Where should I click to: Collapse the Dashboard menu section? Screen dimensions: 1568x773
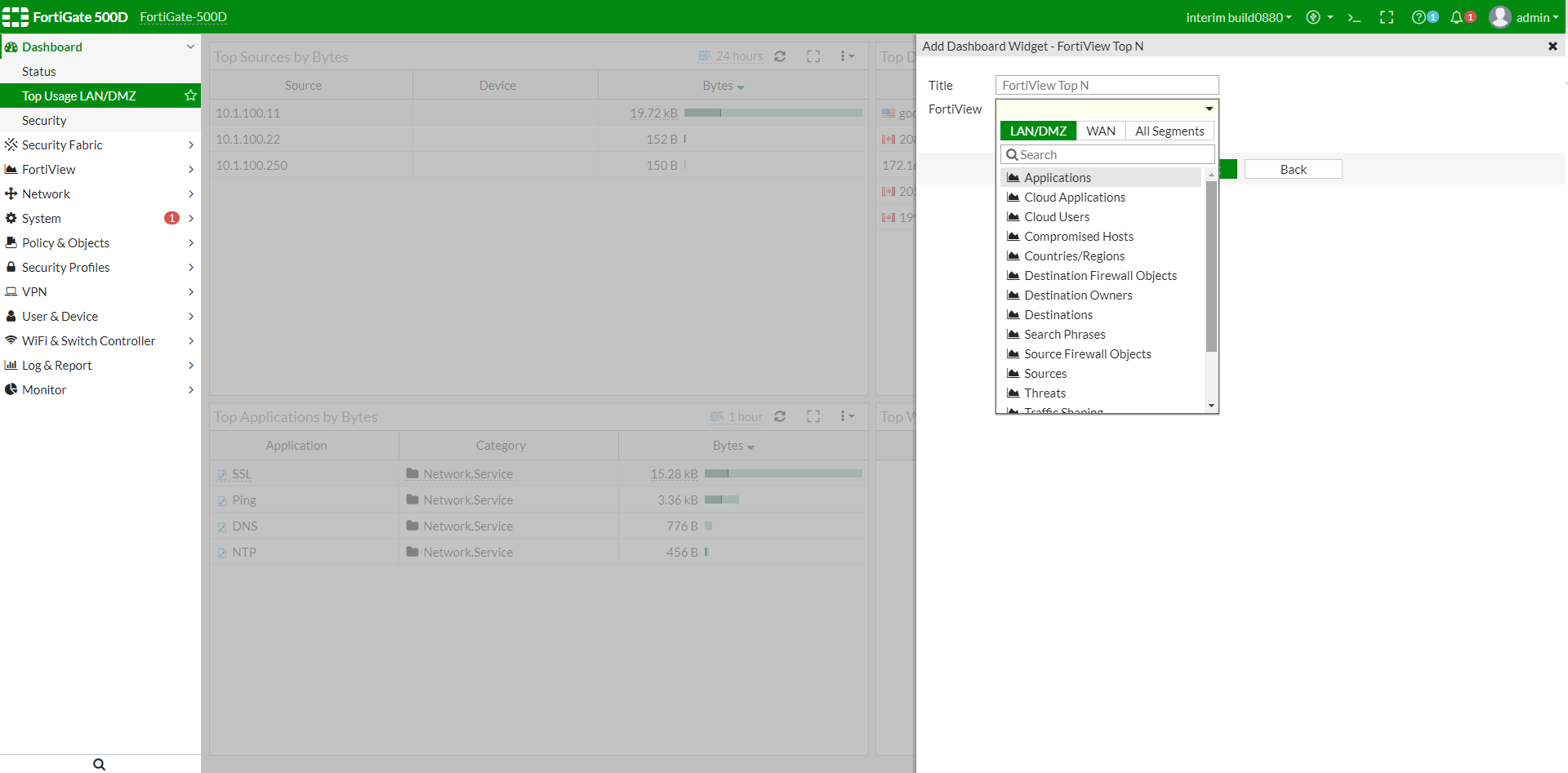click(190, 47)
